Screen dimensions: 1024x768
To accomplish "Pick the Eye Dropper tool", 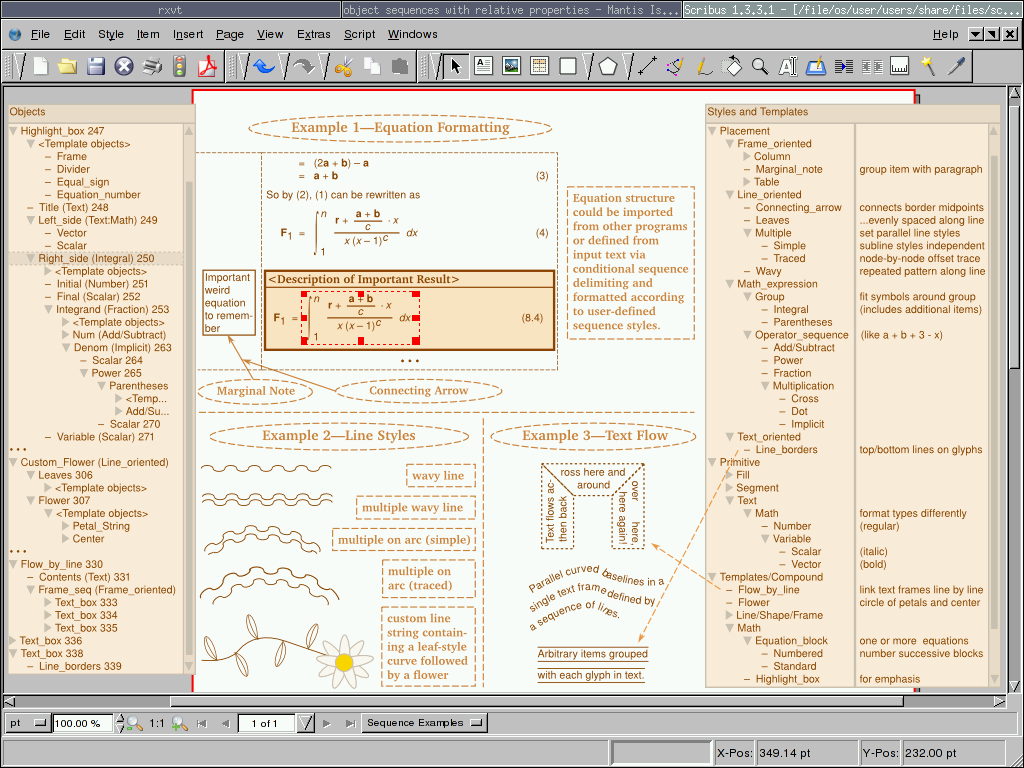I will pos(957,67).
